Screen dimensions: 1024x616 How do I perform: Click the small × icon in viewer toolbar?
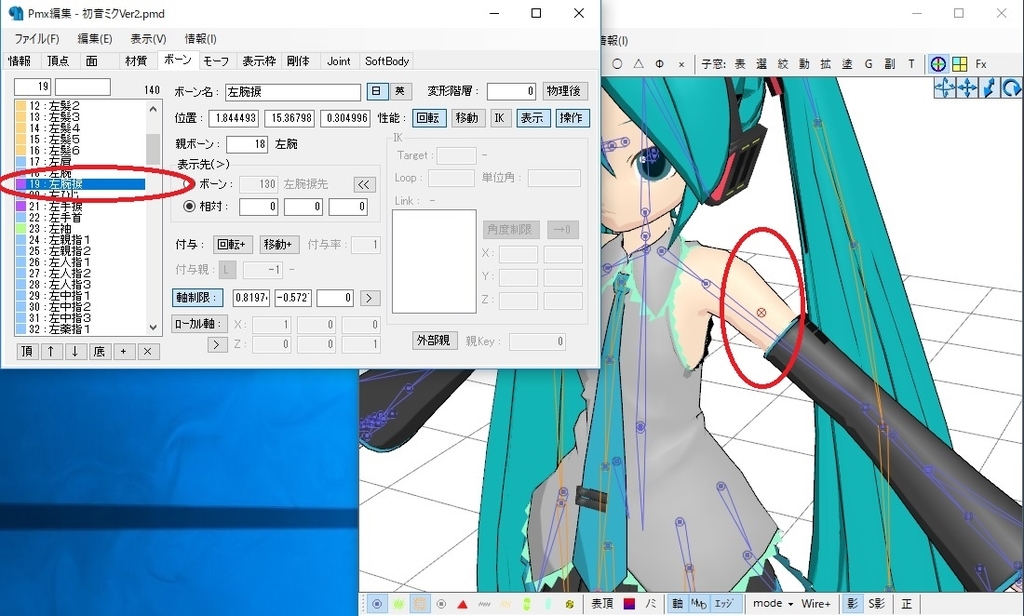pyautogui.click(x=681, y=64)
